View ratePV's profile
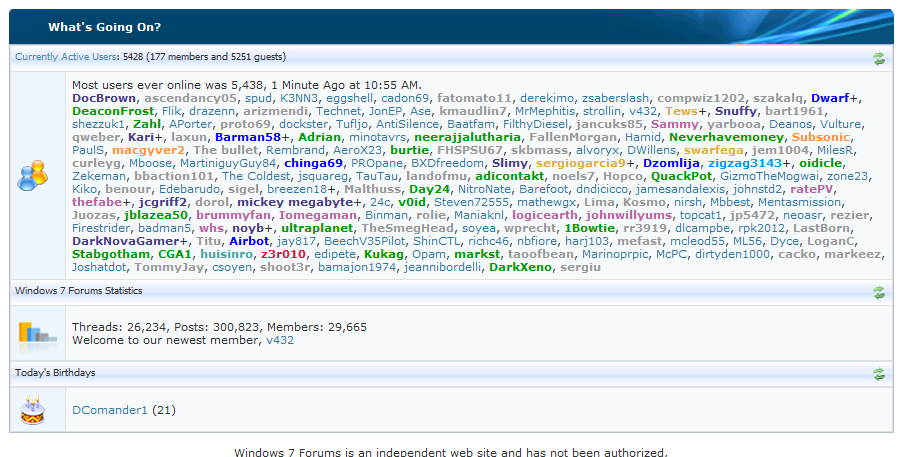The width and height of the screenshot is (915, 457). [x=812, y=189]
